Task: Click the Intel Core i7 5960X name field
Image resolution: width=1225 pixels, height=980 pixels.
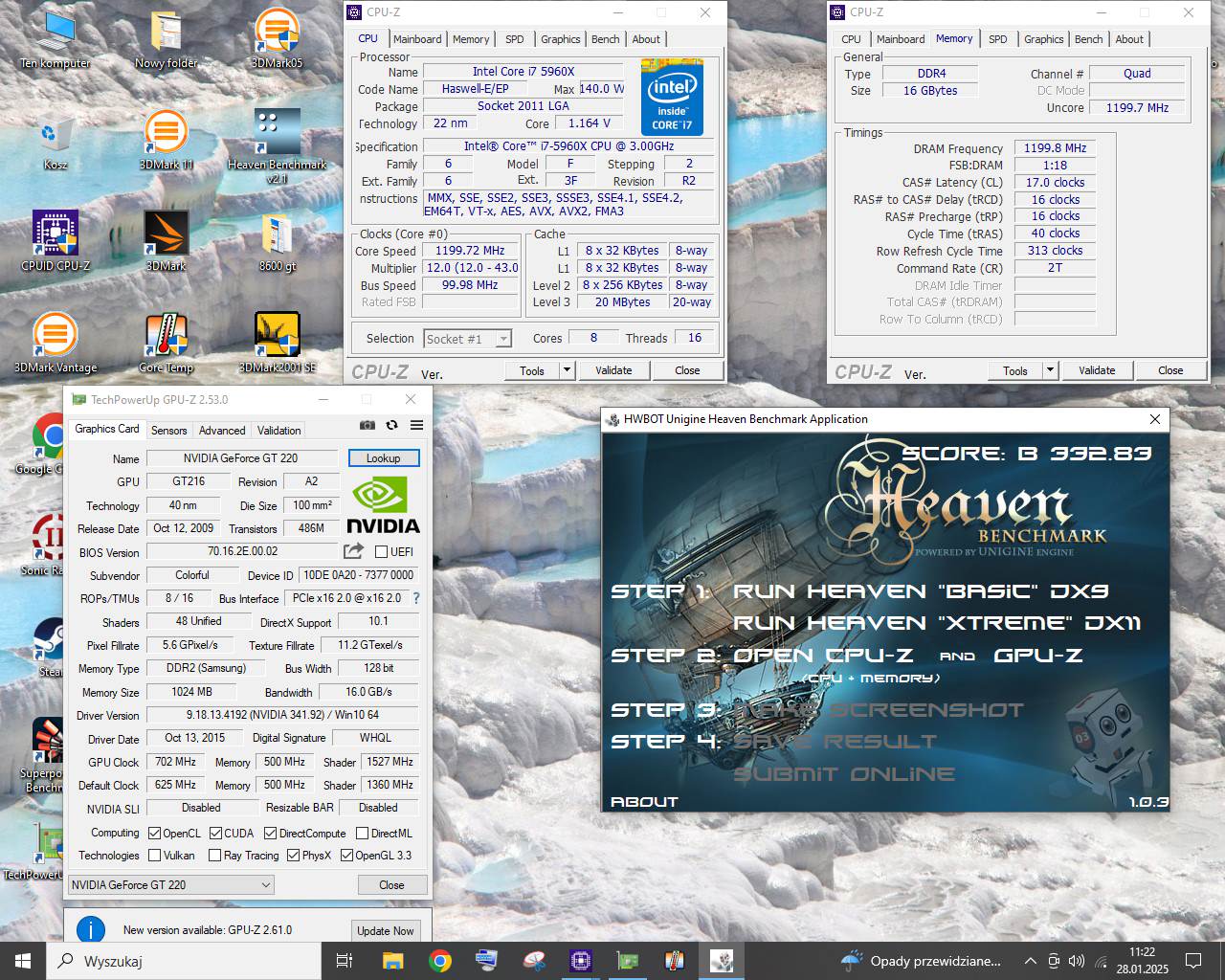Action: coord(523,72)
